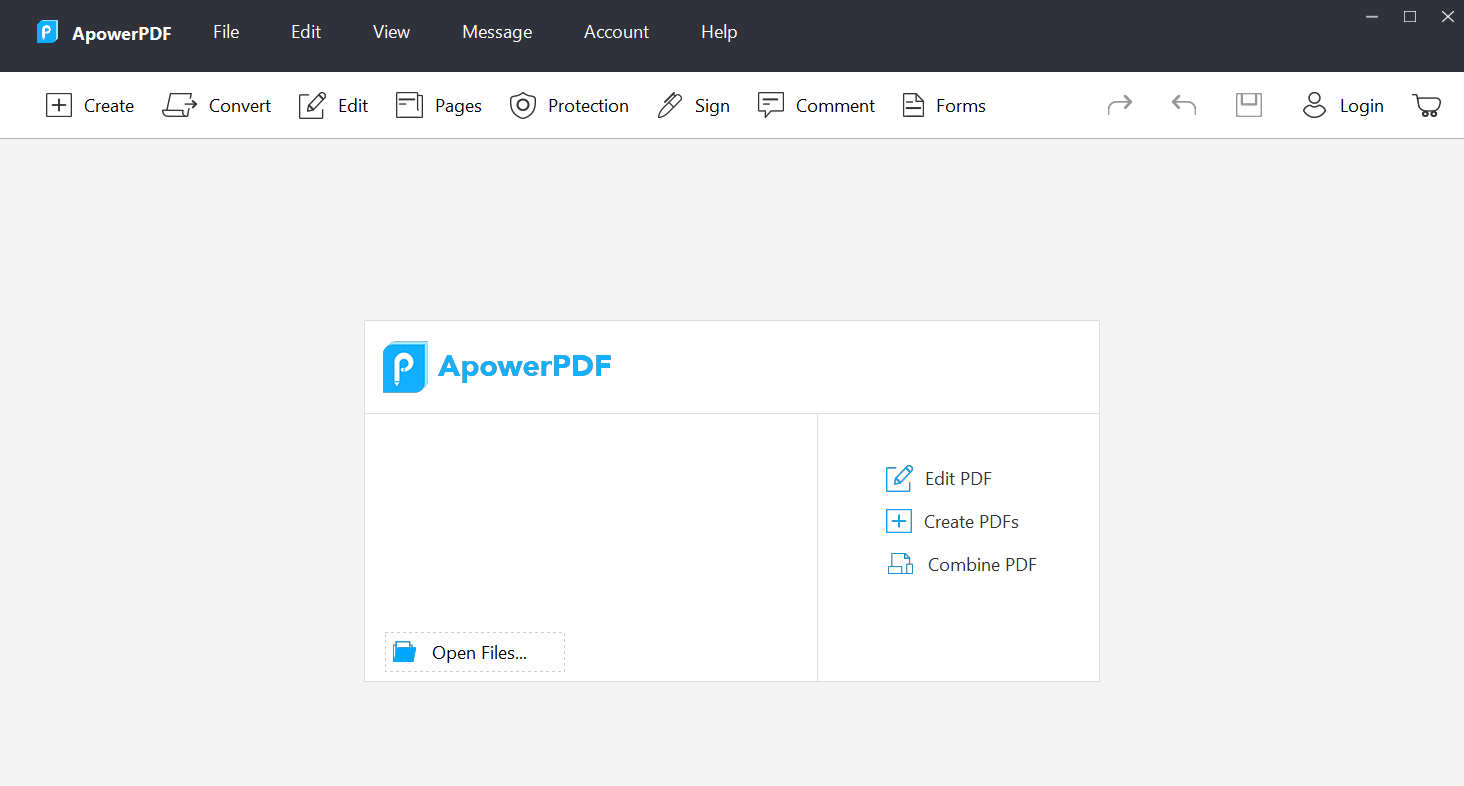
Task: Open the Message menu
Action: 497,32
